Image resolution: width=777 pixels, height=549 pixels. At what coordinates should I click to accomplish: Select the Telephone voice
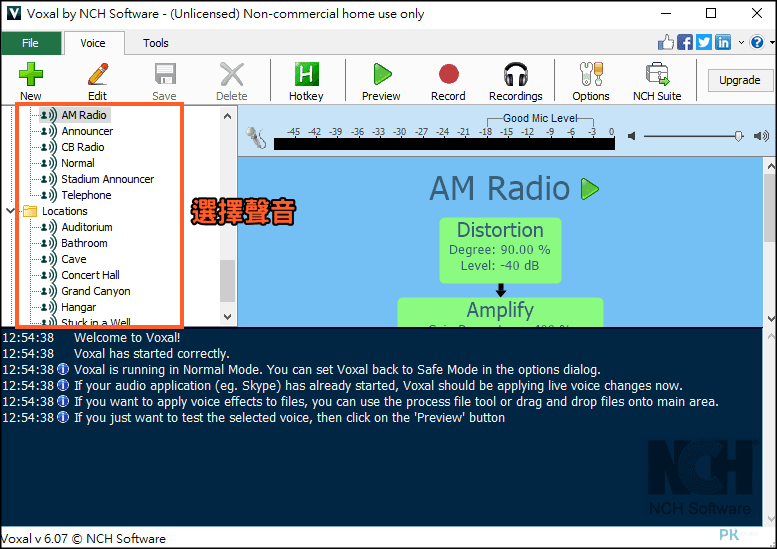point(86,195)
